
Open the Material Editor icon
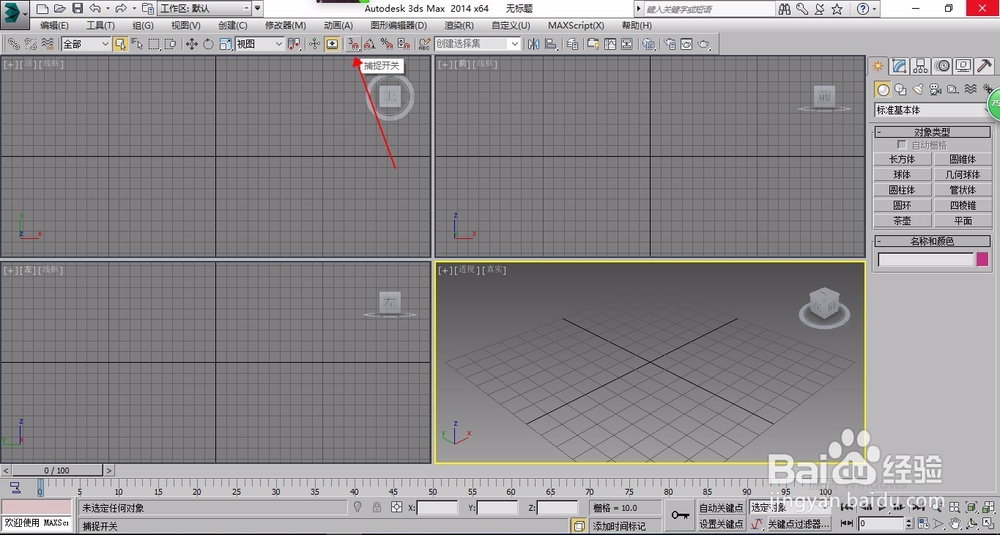click(x=649, y=43)
